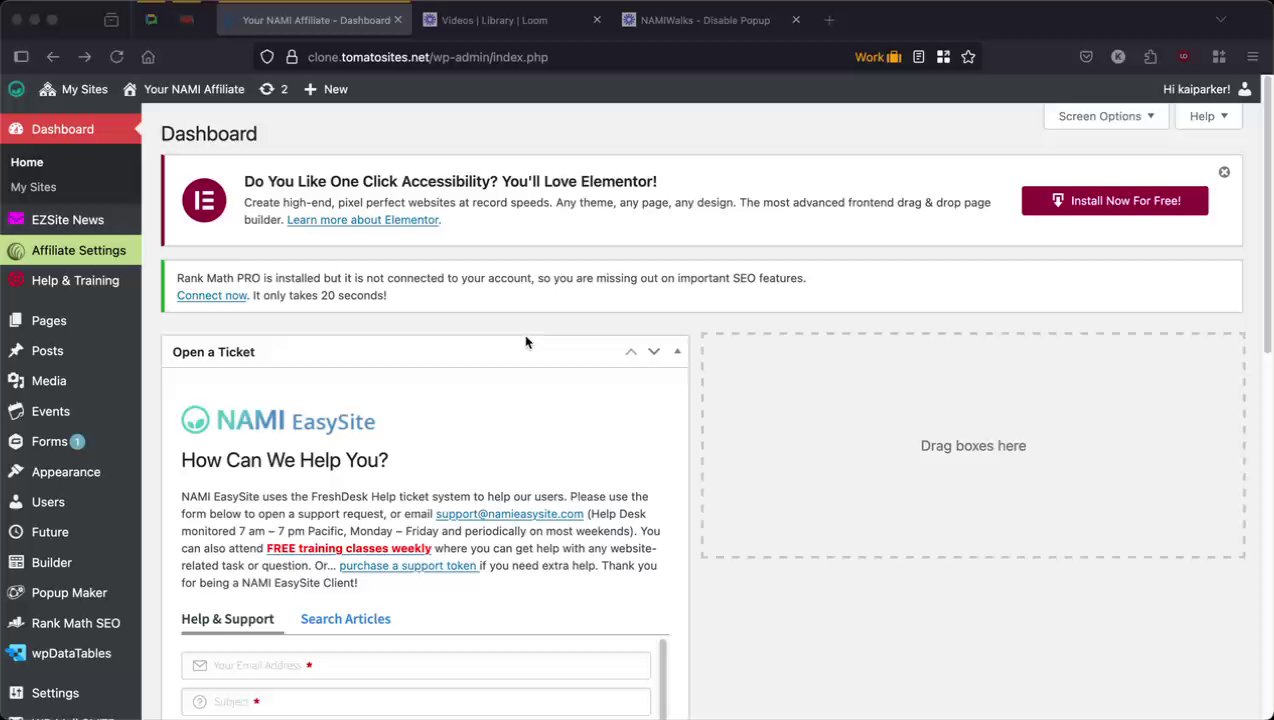Open the browser home icon
Image resolution: width=1274 pixels, height=720 pixels.
(x=148, y=57)
